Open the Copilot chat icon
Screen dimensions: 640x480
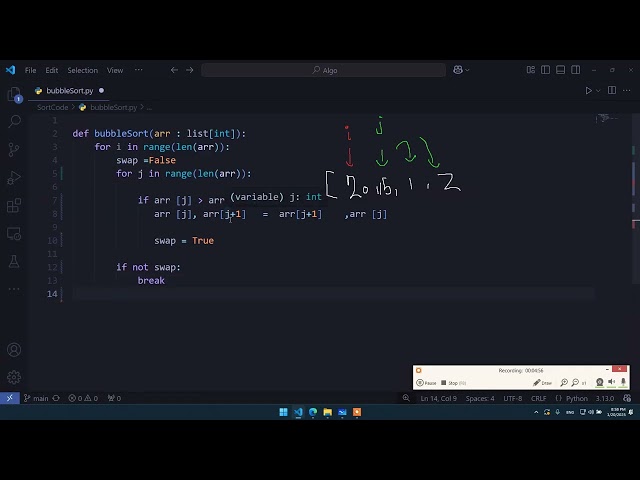tap(458, 70)
